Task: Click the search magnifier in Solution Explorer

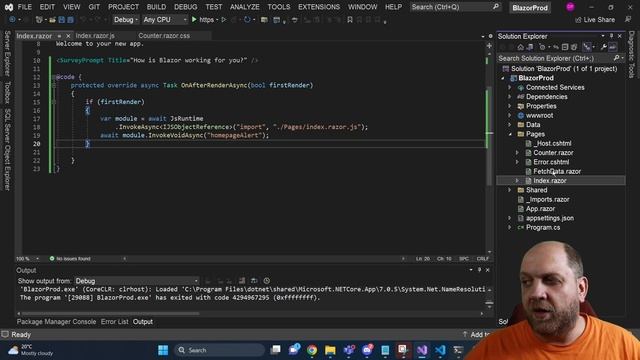Action: click(x=616, y=58)
